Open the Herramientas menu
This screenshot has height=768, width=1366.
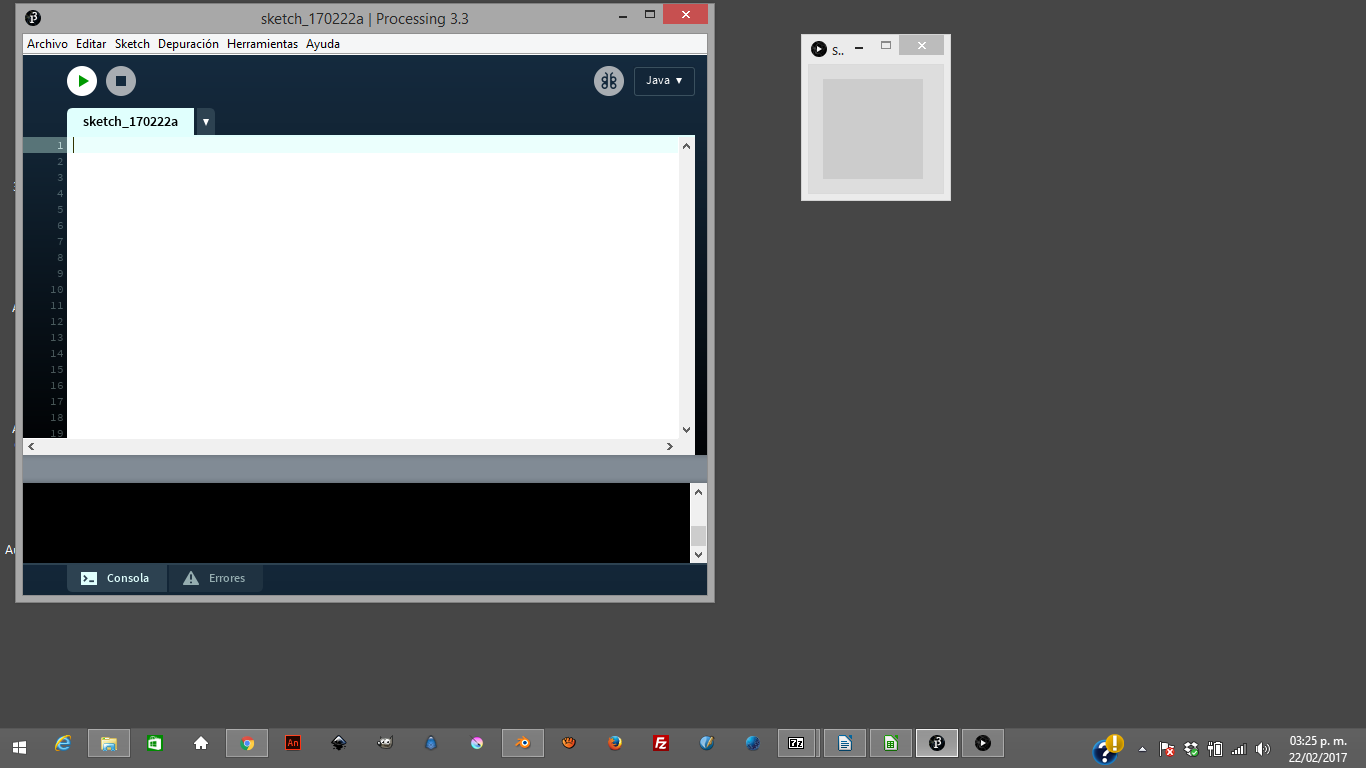click(262, 44)
